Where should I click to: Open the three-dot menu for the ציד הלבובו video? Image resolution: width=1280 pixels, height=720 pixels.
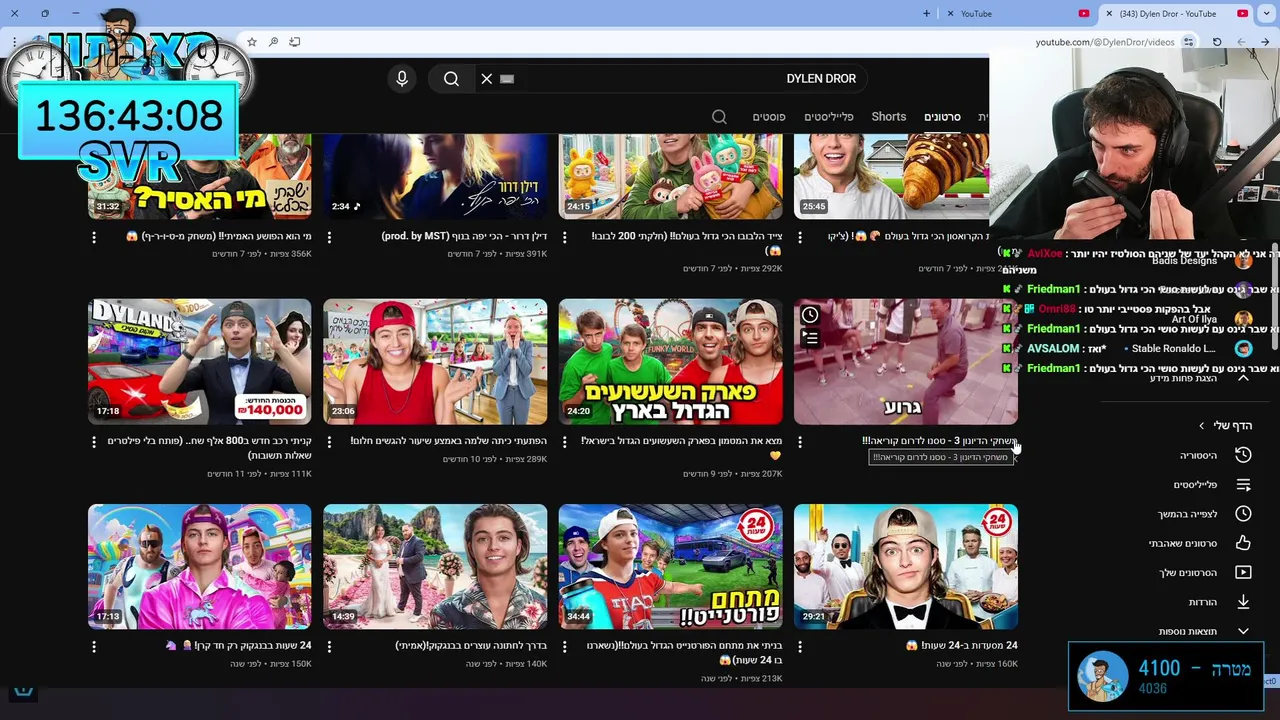coord(565,237)
